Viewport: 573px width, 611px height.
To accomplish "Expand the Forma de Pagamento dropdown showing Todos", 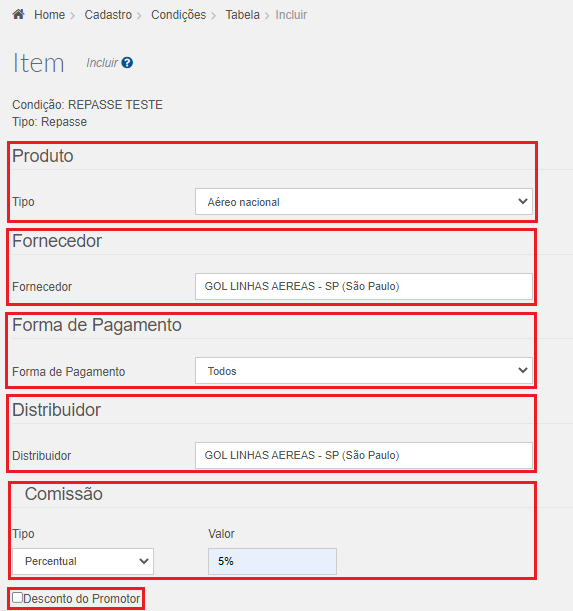I will 364,371.
